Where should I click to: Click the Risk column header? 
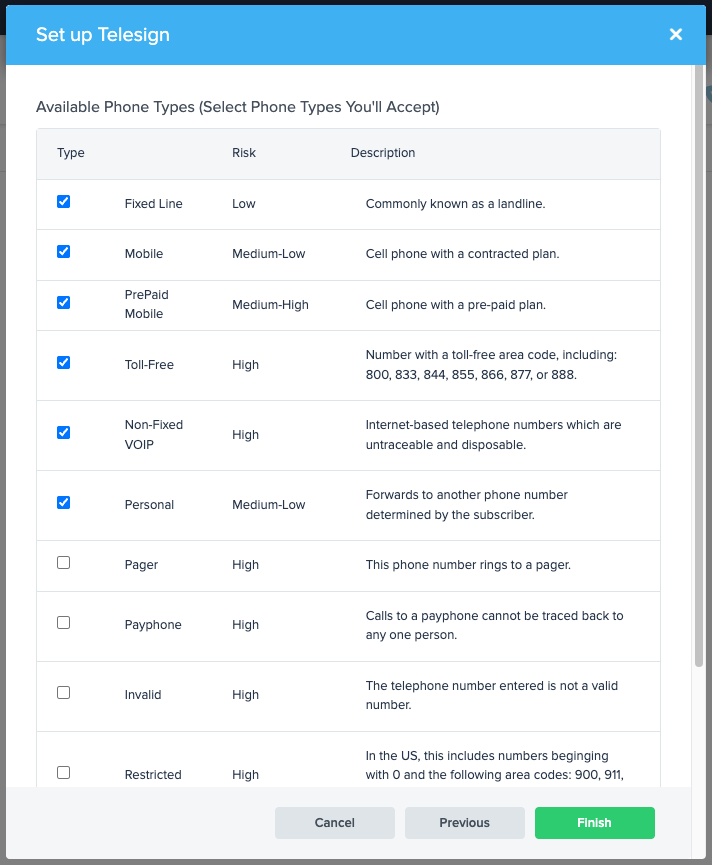[244, 153]
